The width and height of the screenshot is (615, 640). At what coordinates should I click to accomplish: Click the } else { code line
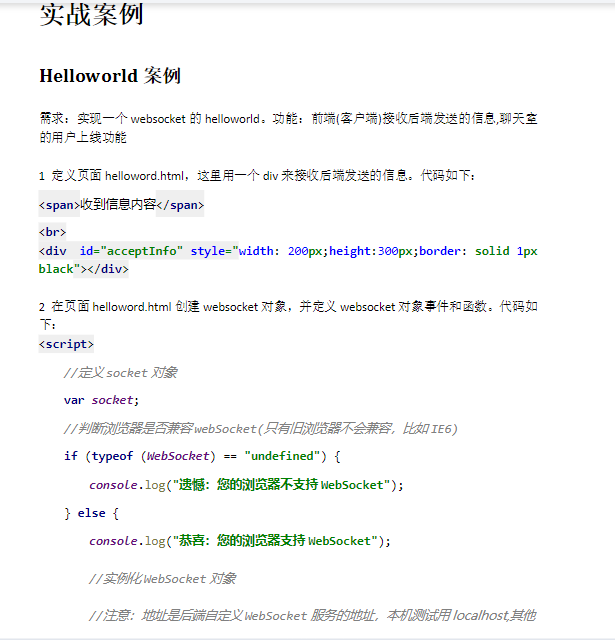tap(91, 513)
